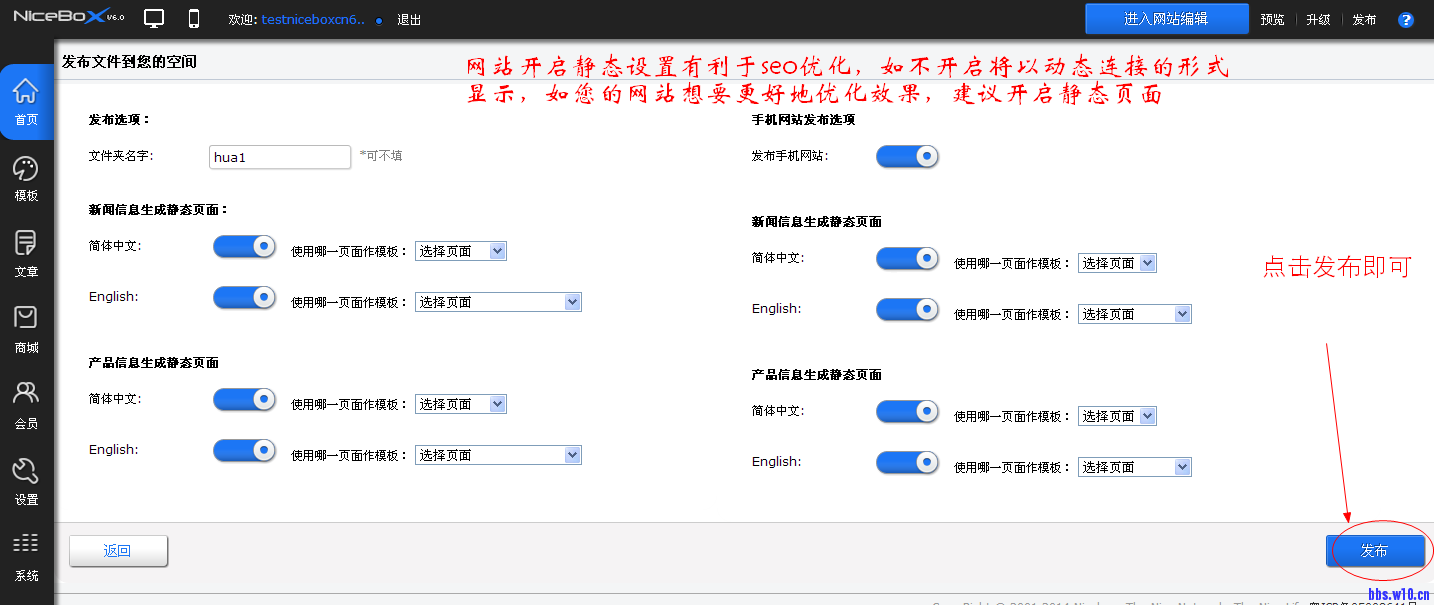
Task: Switch to desktop view with the monitor icon
Action: point(153,17)
